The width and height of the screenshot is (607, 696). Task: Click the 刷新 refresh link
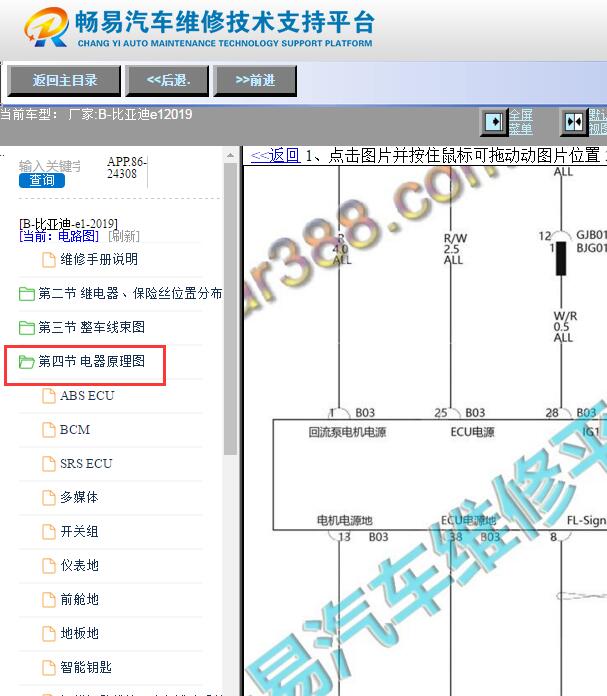pyautogui.click(x=124, y=236)
